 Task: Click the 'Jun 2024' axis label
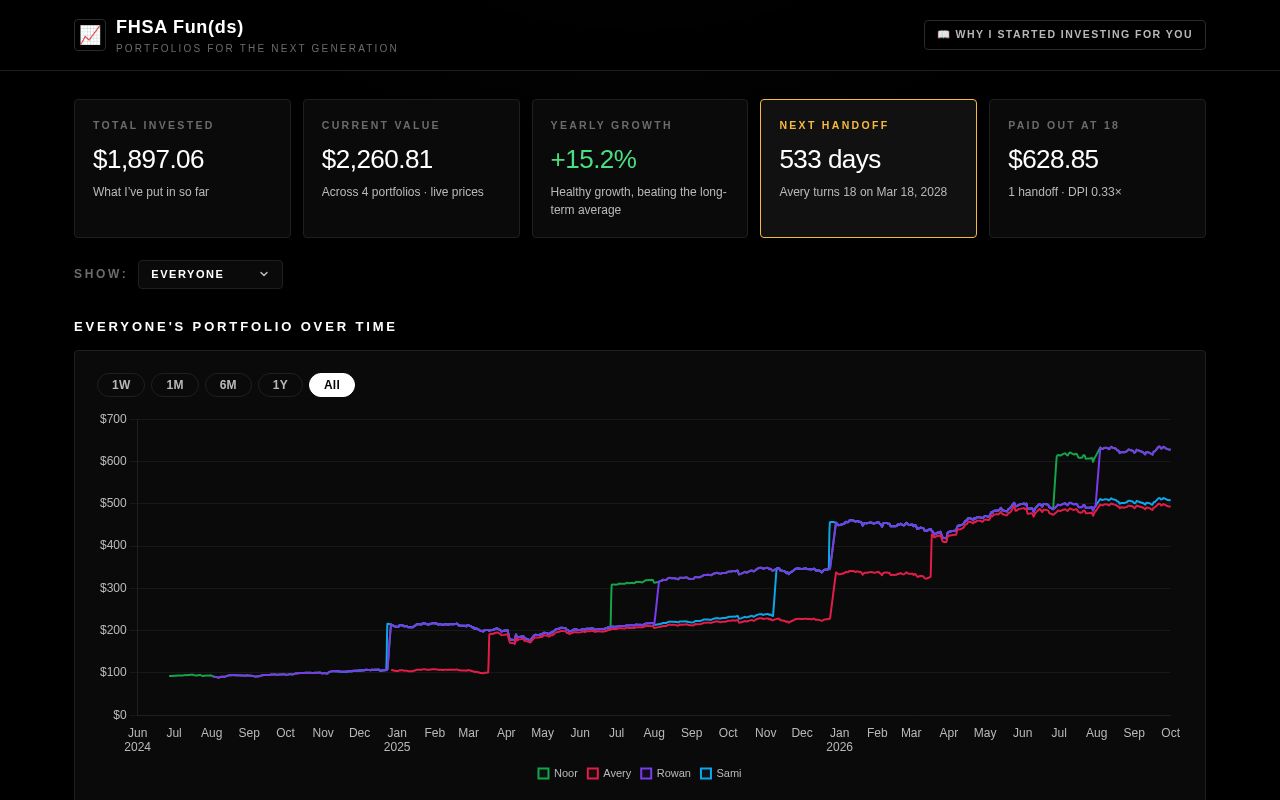[137, 740]
